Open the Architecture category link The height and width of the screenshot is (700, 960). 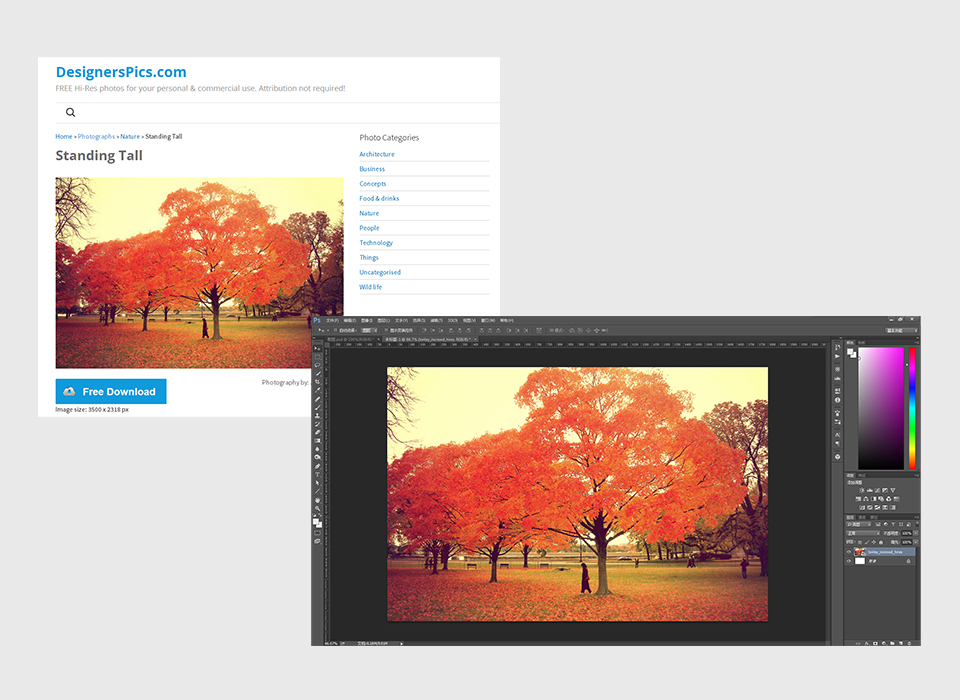tap(377, 154)
